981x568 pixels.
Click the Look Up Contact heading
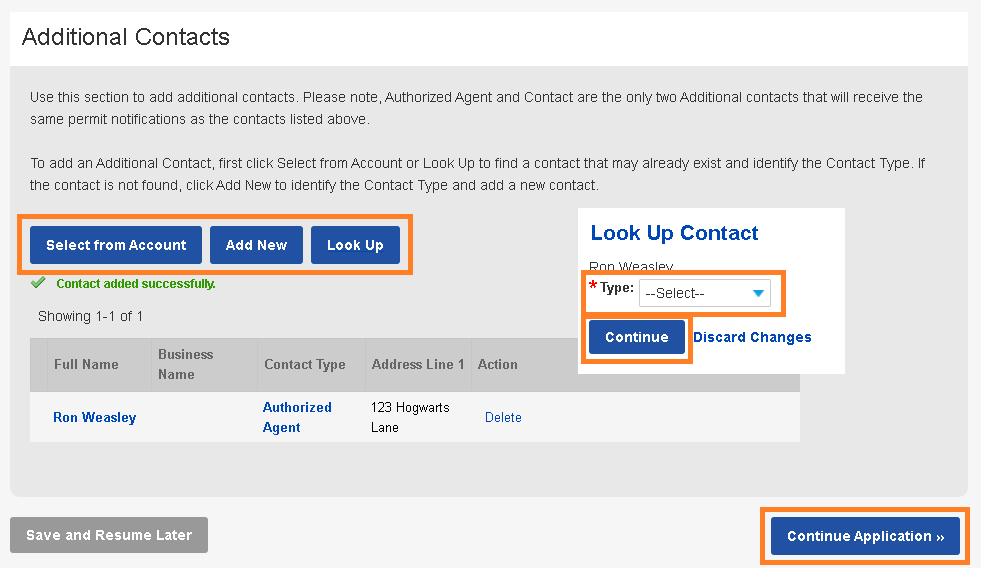point(674,233)
